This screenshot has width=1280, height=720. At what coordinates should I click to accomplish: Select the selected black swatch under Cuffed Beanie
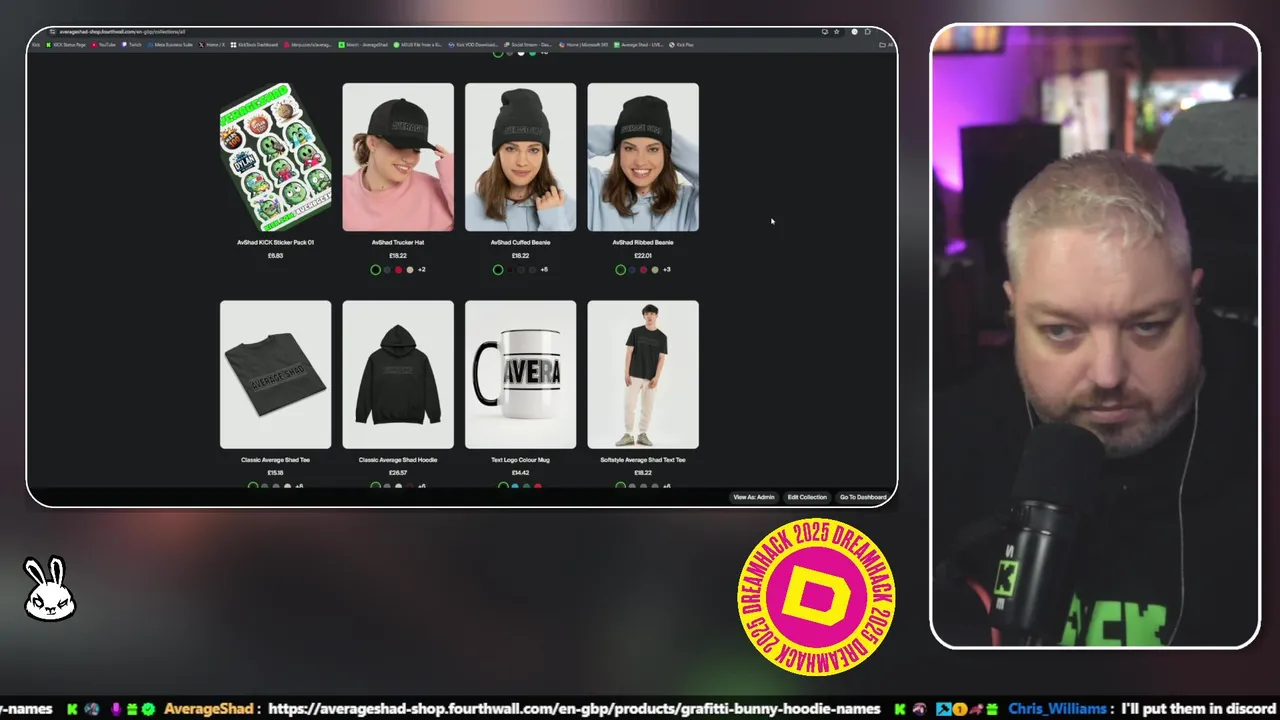[498, 270]
